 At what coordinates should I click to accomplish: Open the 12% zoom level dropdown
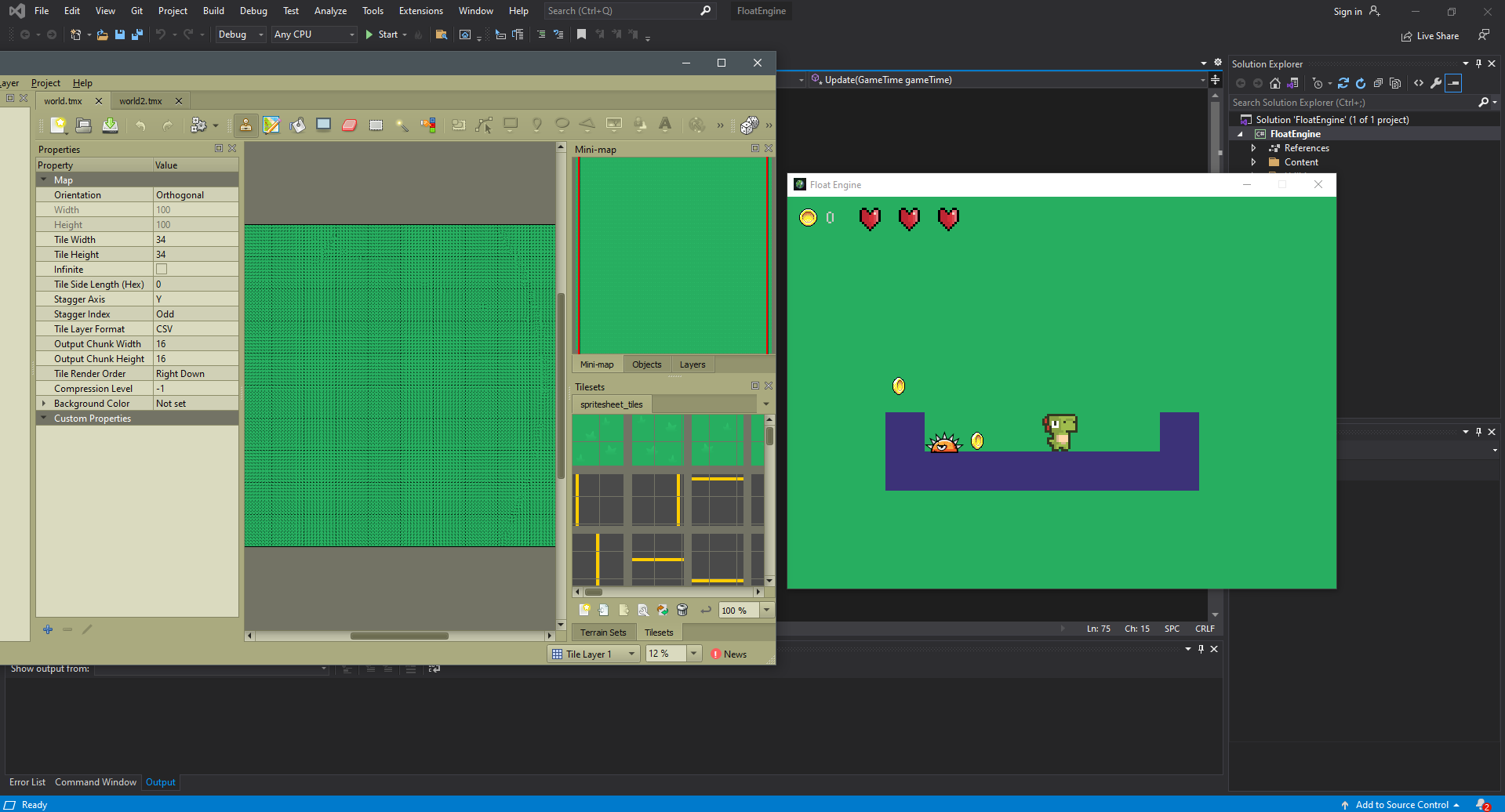[x=693, y=653]
